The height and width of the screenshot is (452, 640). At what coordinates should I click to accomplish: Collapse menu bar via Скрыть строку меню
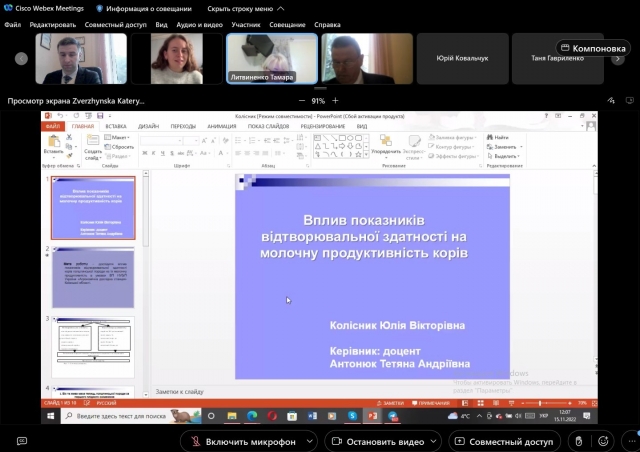242,7
